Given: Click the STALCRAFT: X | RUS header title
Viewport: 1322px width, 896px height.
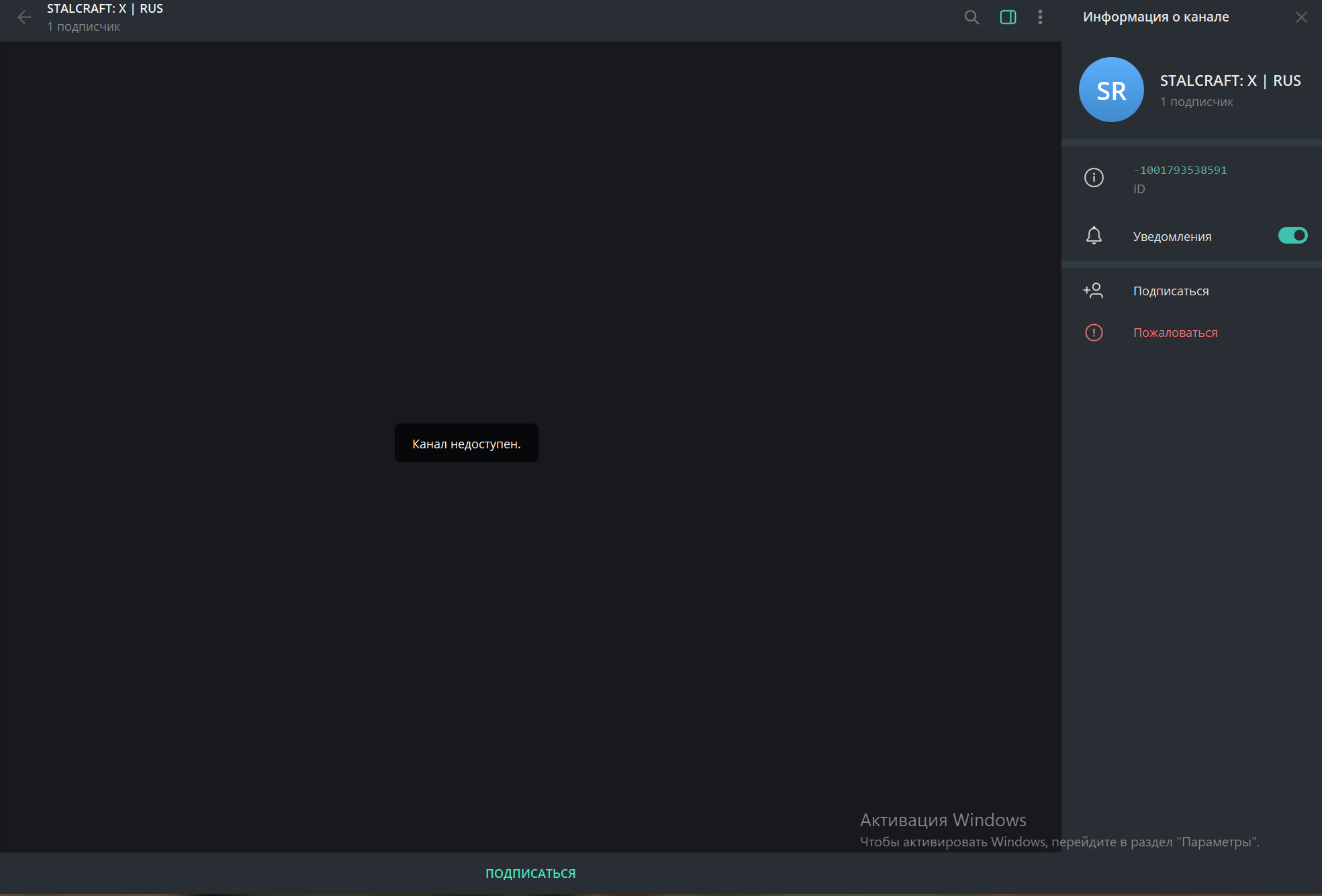Looking at the screenshot, I should tap(105, 9).
